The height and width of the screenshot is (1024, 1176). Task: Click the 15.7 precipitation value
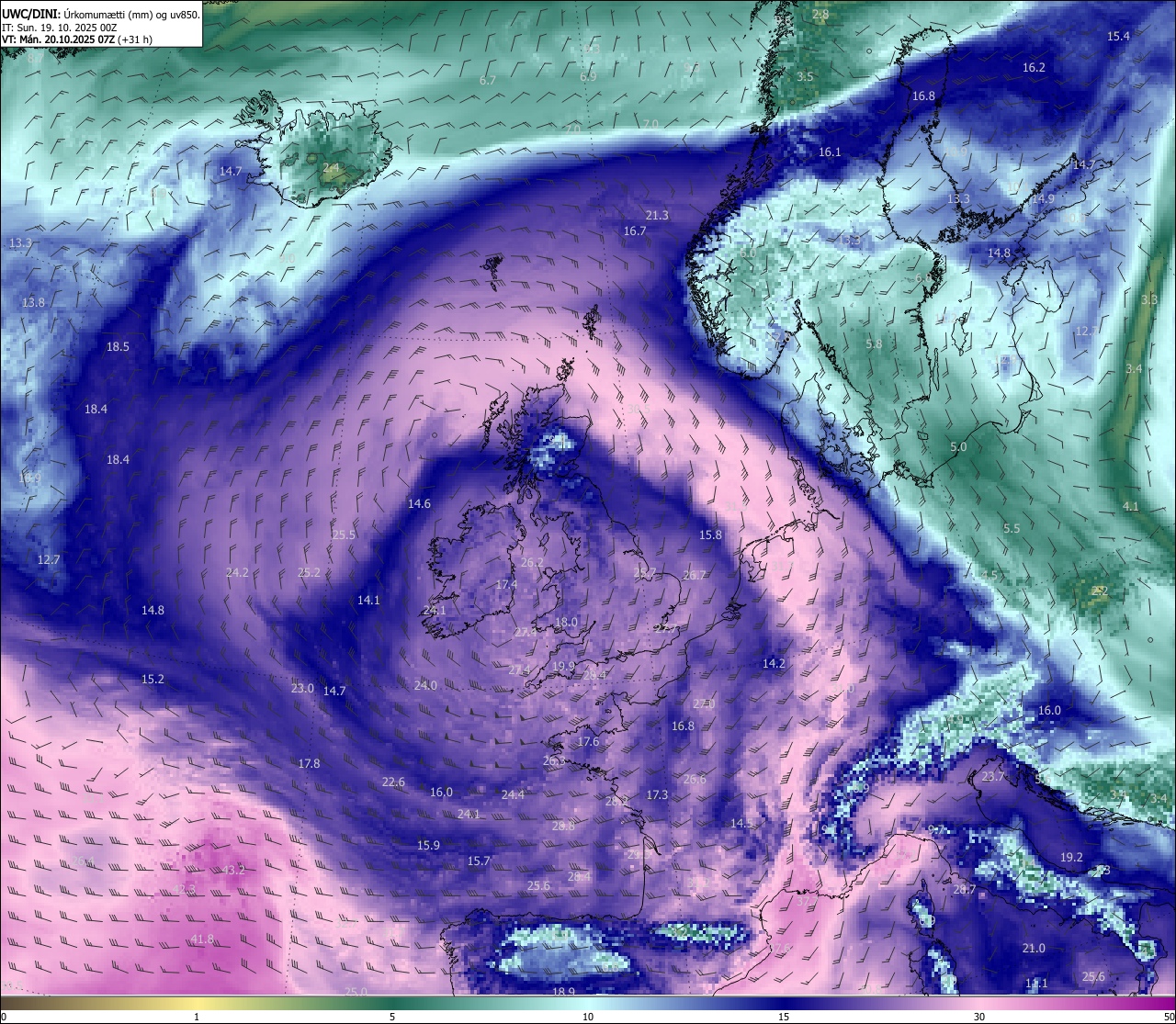(x=479, y=861)
